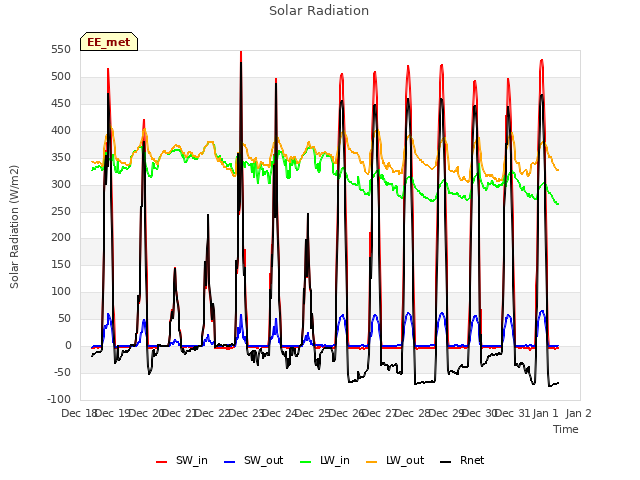Click the LW_in legend label
Screen dimensions: 640x480
pyautogui.click(x=335, y=460)
